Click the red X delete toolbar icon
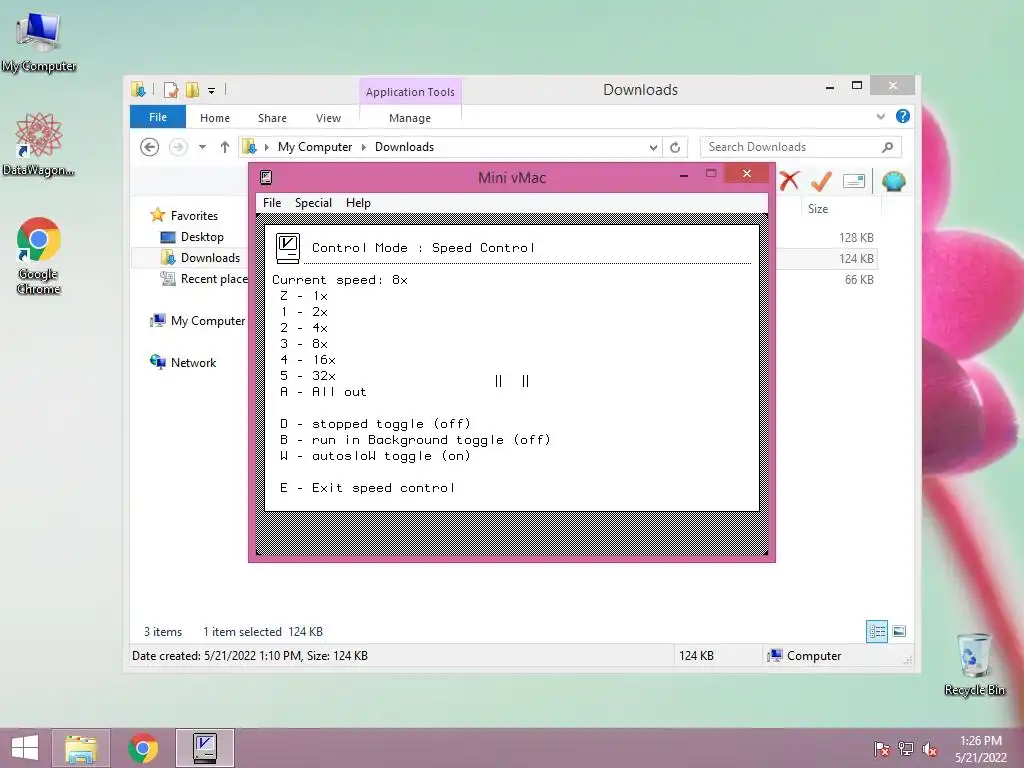1024x768 pixels. [790, 181]
